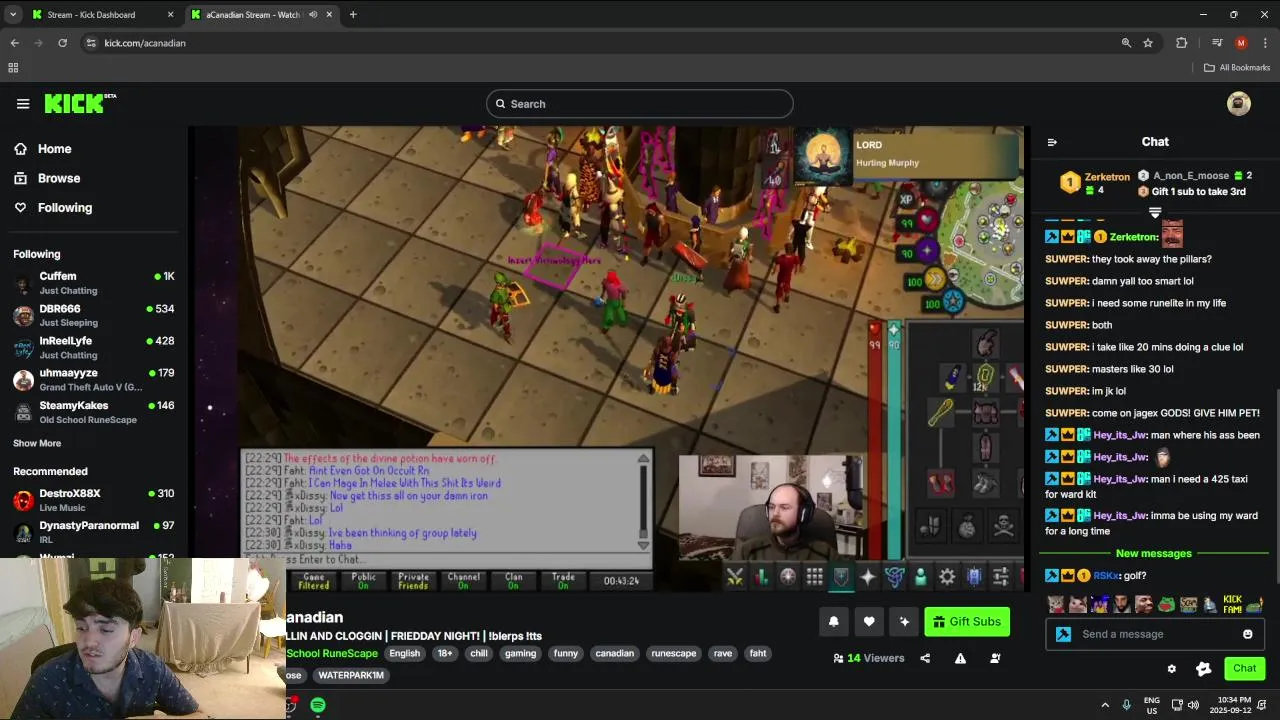This screenshot has width=1280, height=720.
Task: Reload the page
Action: pyautogui.click(x=63, y=43)
